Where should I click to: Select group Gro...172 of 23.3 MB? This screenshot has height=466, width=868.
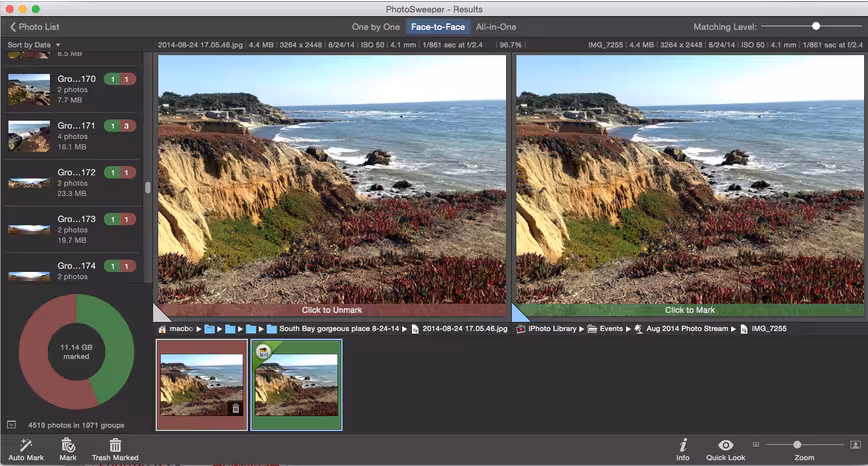tap(73, 183)
